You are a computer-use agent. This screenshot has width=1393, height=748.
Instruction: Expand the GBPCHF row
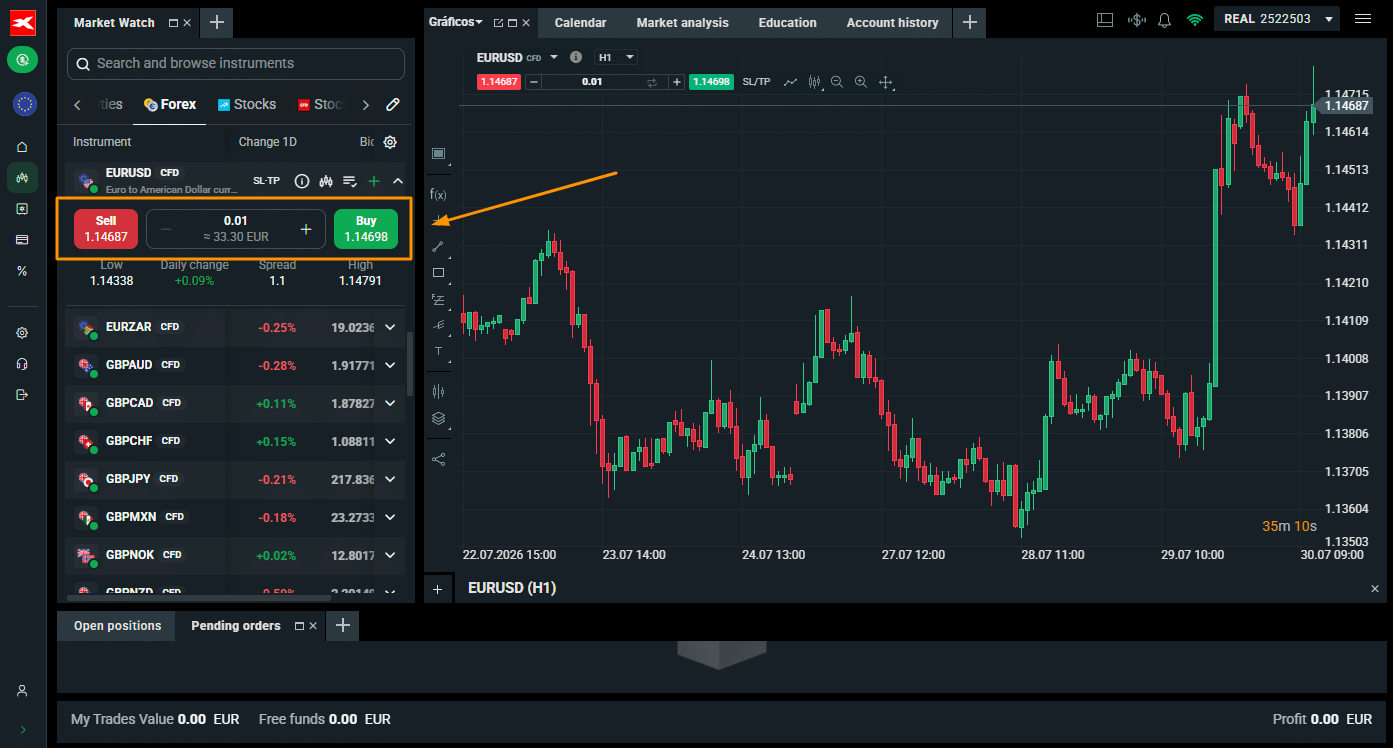pyautogui.click(x=390, y=441)
